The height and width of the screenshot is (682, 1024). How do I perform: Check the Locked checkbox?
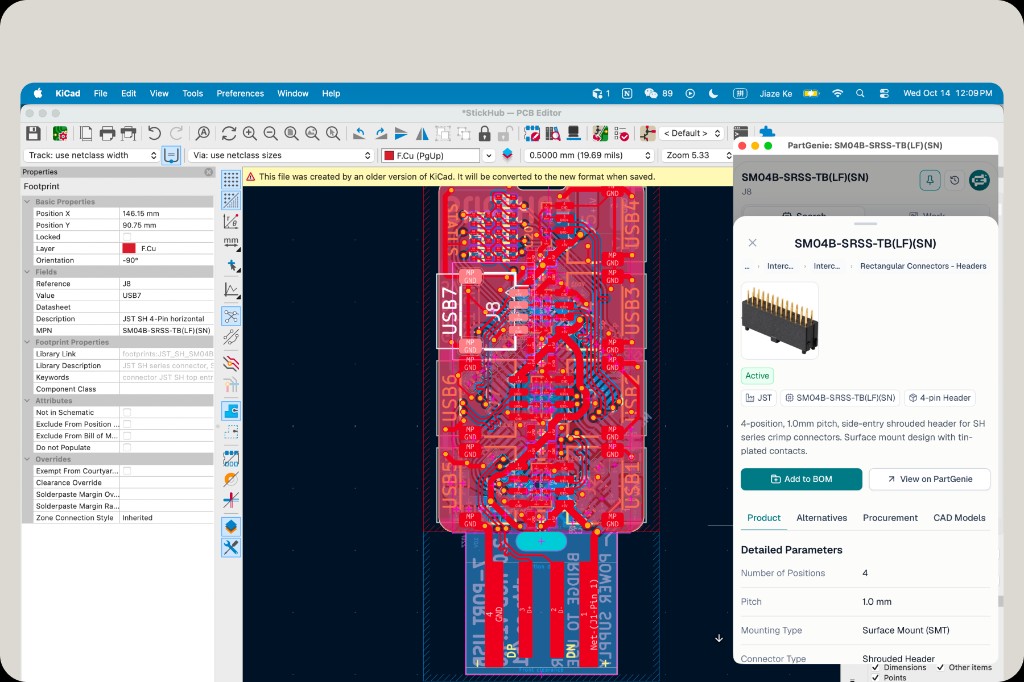click(127, 237)
